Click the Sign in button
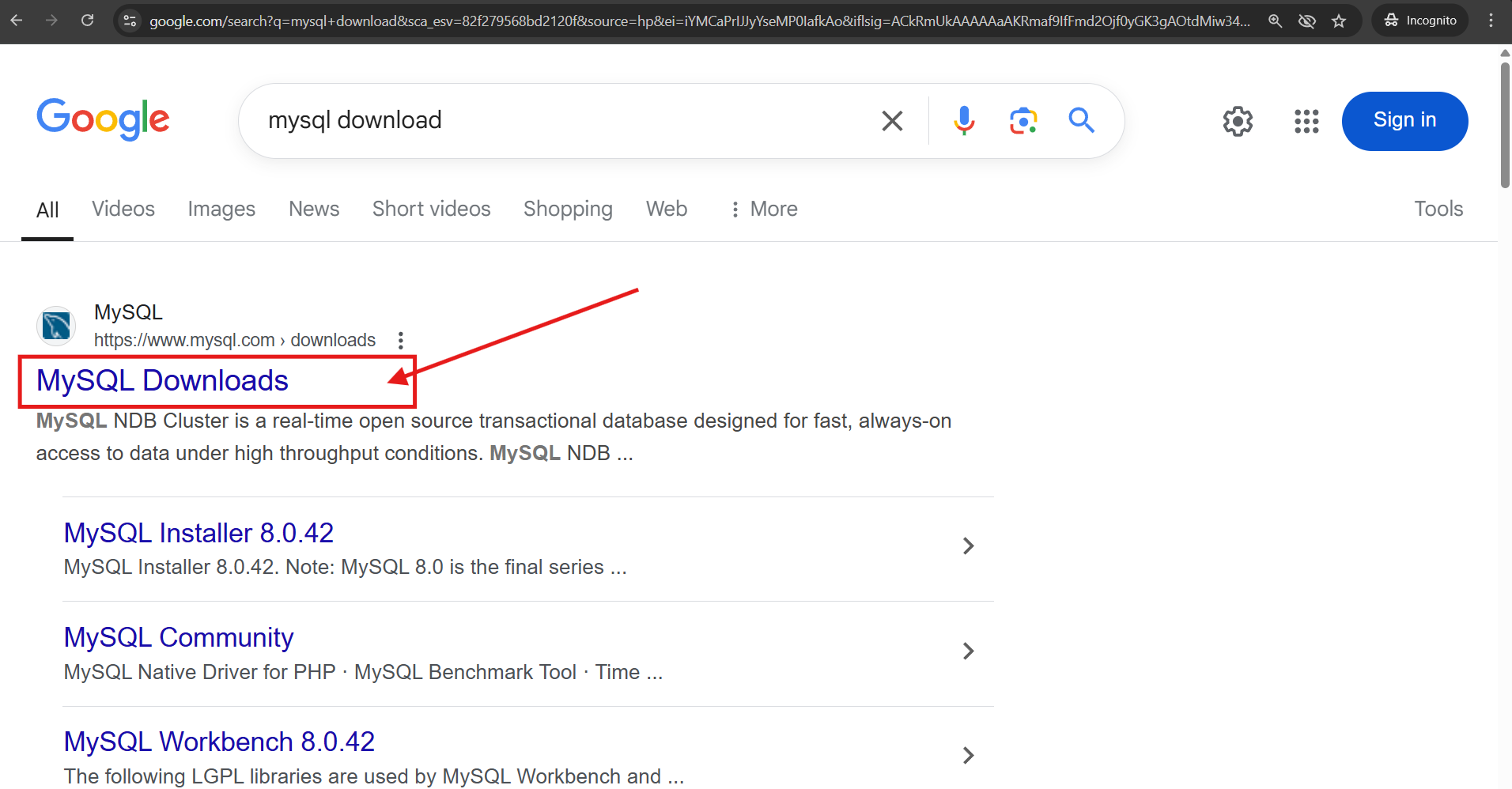This screenshot has width=1512, height=789. (1404, 121)
